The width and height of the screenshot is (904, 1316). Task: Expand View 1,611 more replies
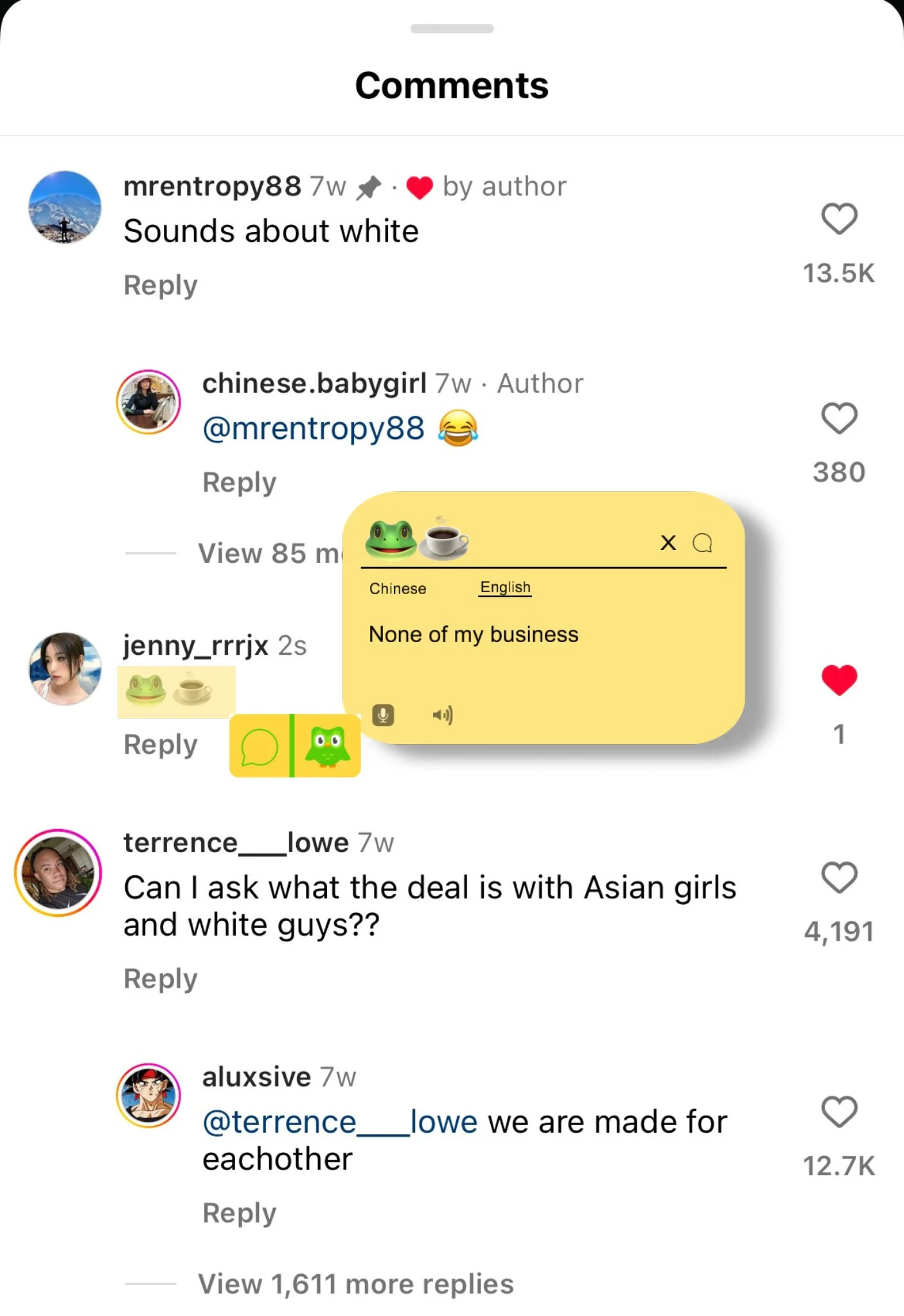(356, 1284)
